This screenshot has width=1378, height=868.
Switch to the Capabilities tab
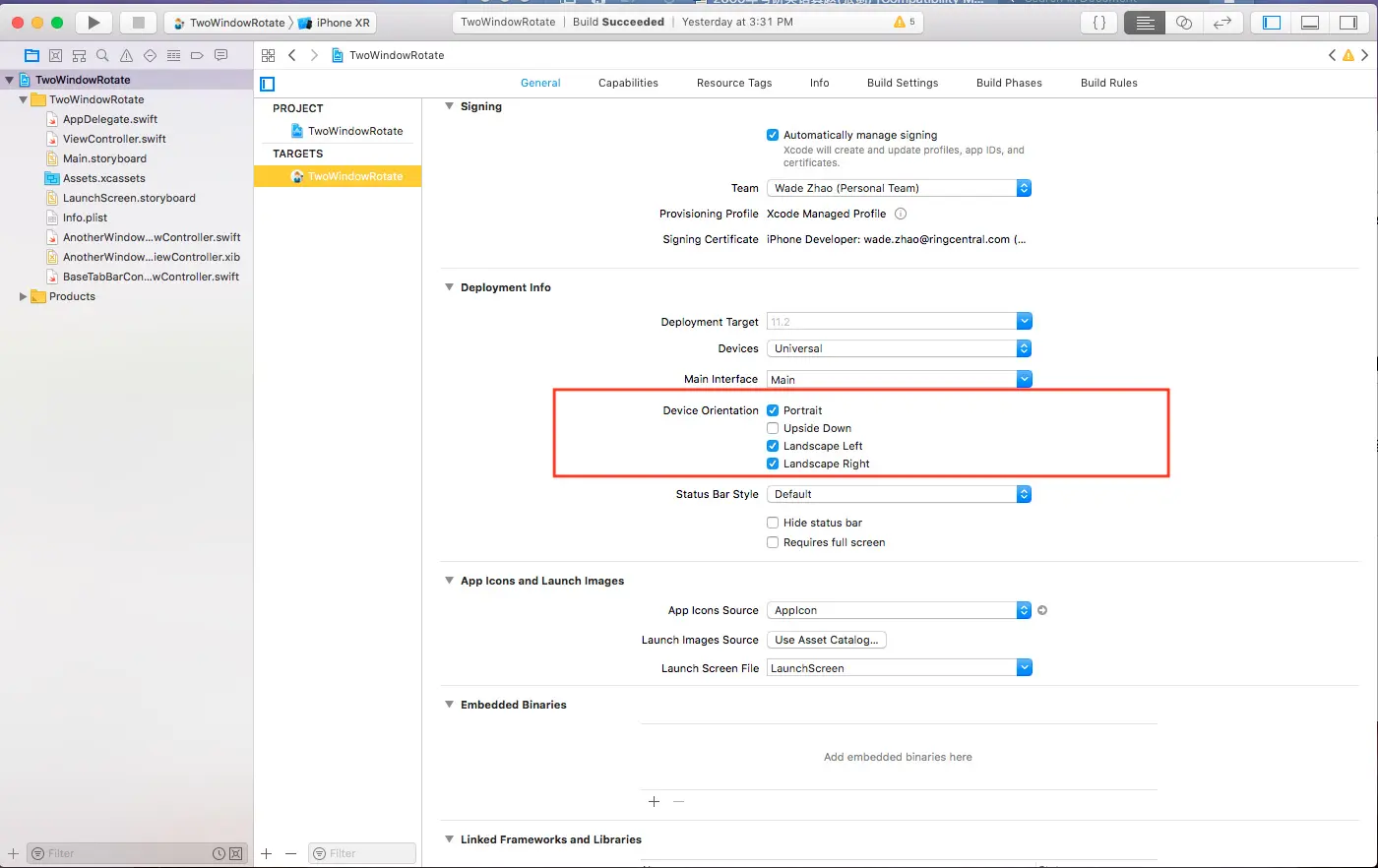pyautogui.click(x=628, y=83)
